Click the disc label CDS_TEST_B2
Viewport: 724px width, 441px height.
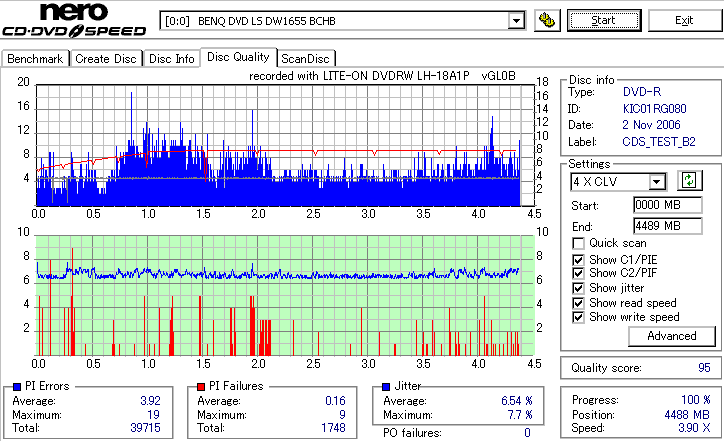[x=659, y=142]
